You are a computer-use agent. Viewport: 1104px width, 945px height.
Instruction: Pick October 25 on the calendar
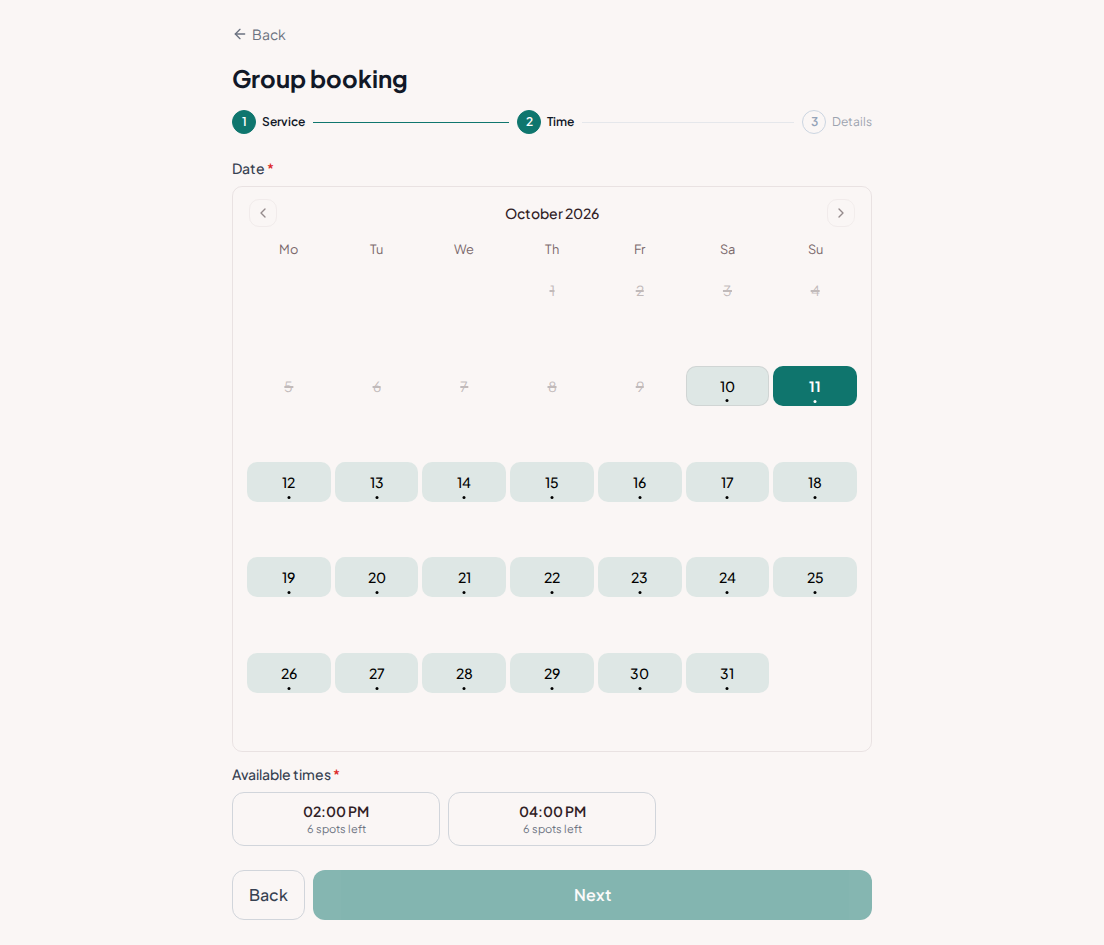pos(815,577)
